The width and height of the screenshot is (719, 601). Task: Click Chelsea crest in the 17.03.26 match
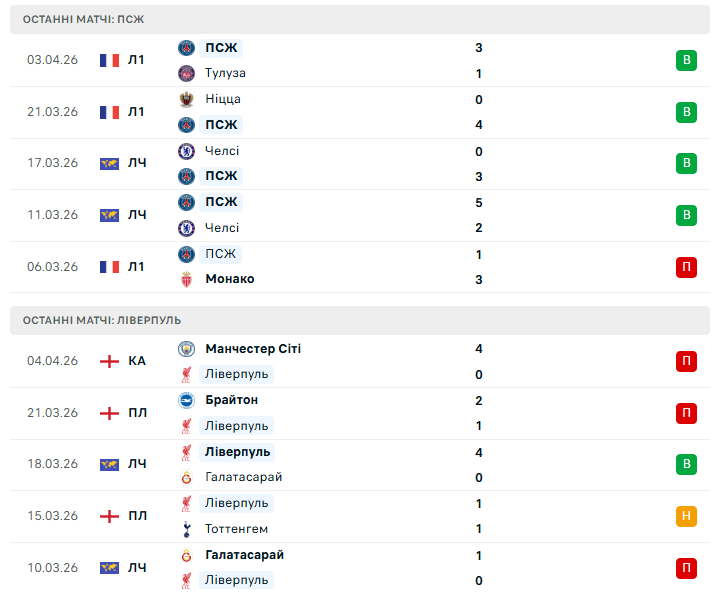pos(186,151)
